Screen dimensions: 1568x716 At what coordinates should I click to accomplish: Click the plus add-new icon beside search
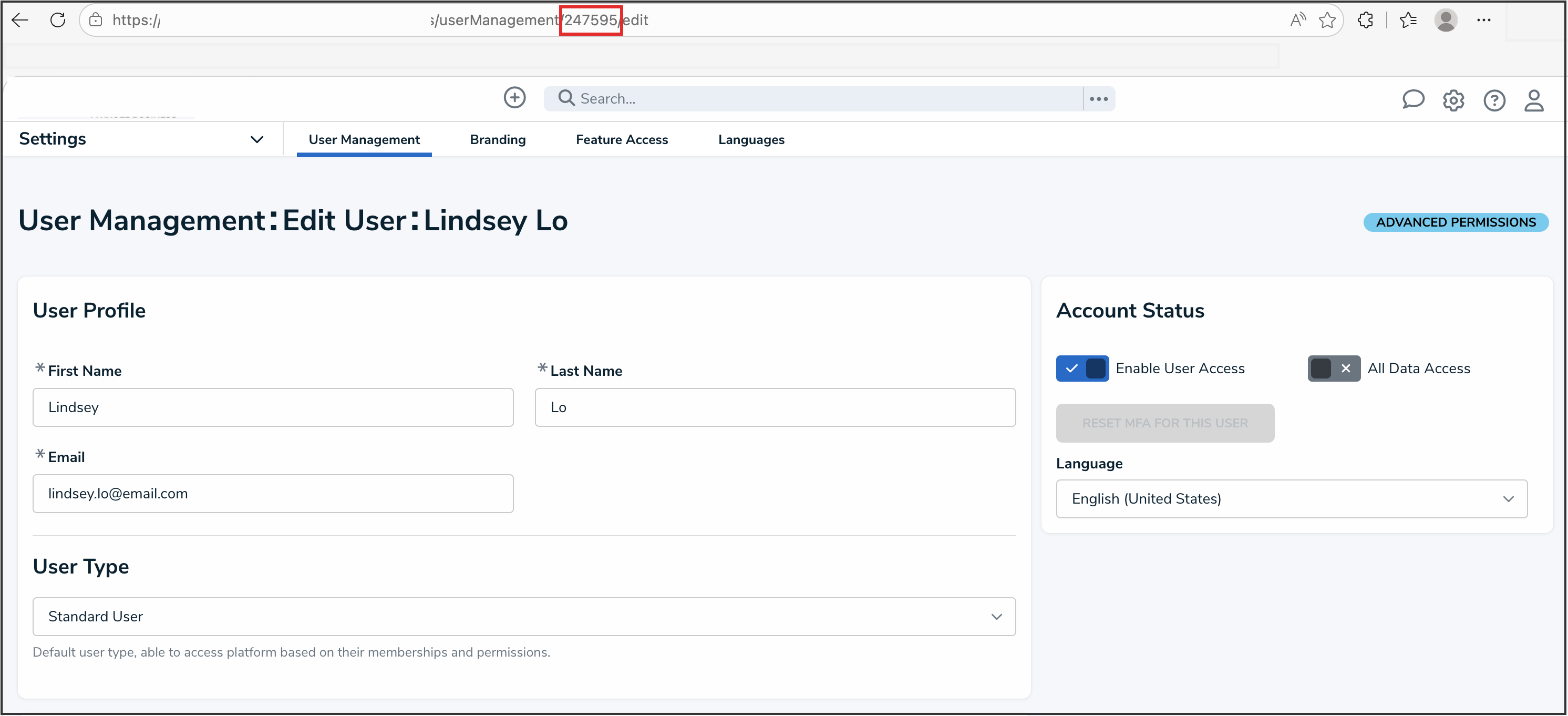[x=514, y=97]
